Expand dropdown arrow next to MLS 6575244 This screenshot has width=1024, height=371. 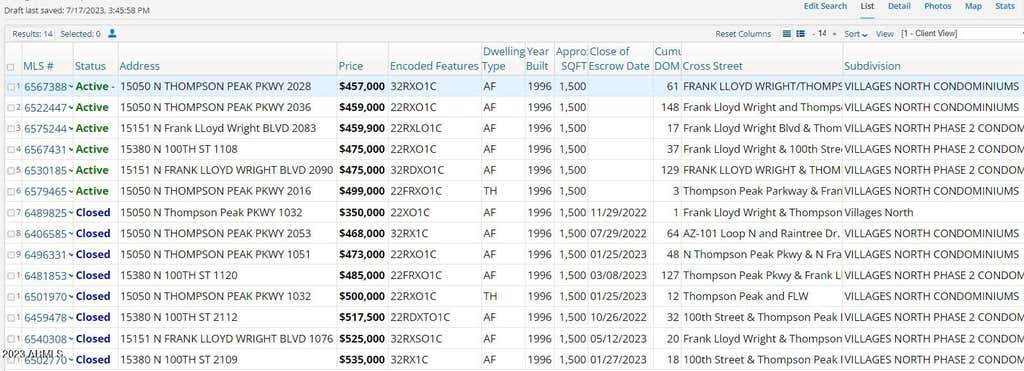(x=71, y=129)
